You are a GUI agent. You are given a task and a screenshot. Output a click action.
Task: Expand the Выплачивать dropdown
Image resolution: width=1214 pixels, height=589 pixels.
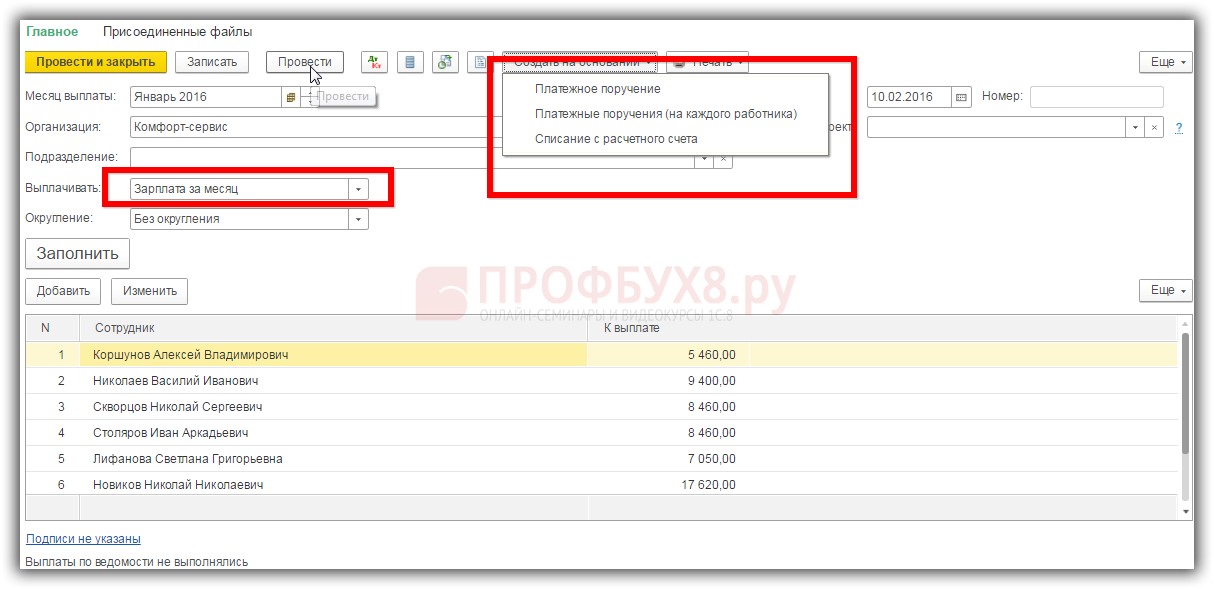point(358,189)
